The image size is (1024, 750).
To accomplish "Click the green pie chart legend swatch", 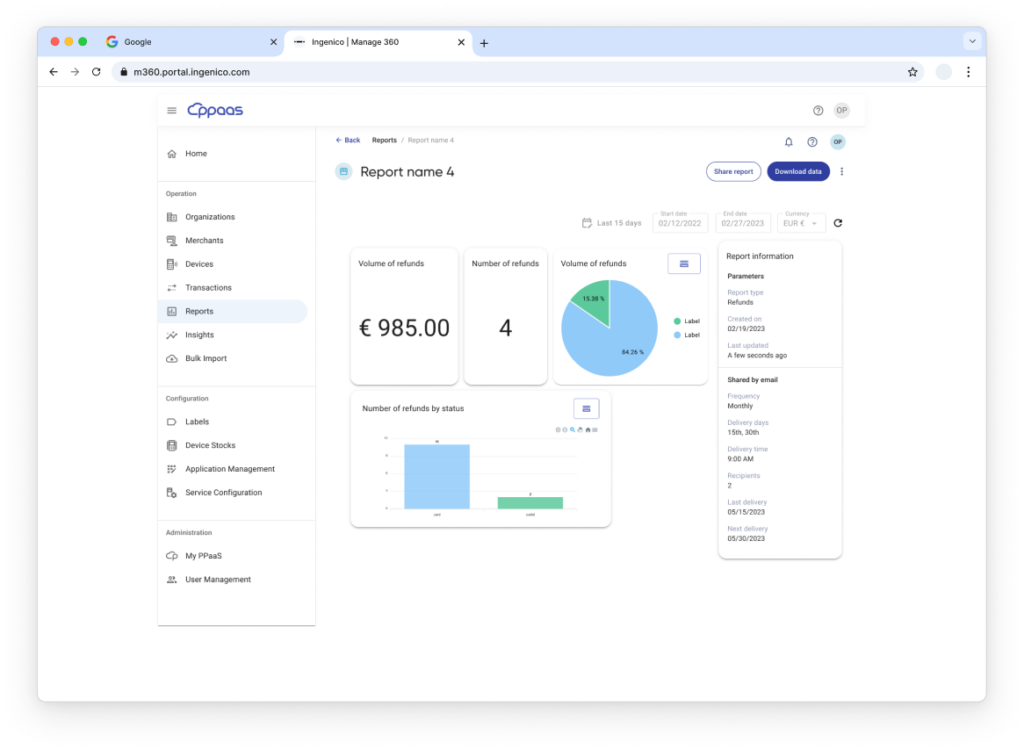I will (x=677, y=321).
